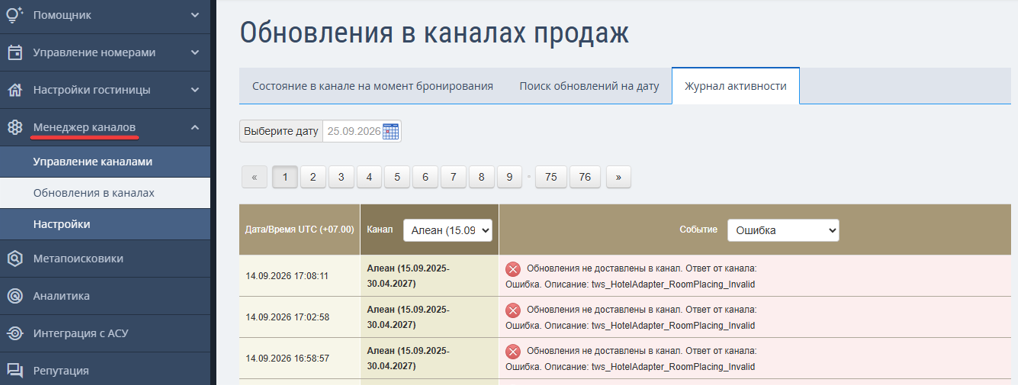Image resolution: width=1018 pixels, height=385 pixels.
Task: Expand the Помощник menu chevron
Action: pos(195,14)
